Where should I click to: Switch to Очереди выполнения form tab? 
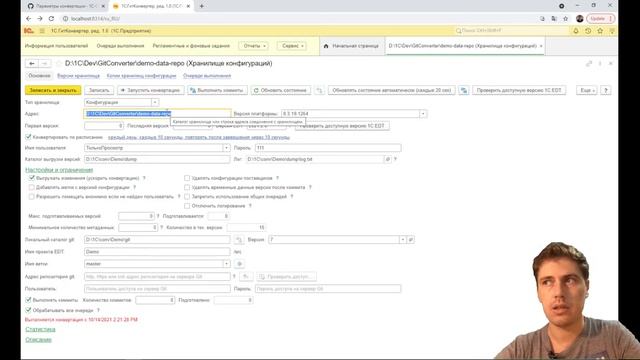[207, 76]
